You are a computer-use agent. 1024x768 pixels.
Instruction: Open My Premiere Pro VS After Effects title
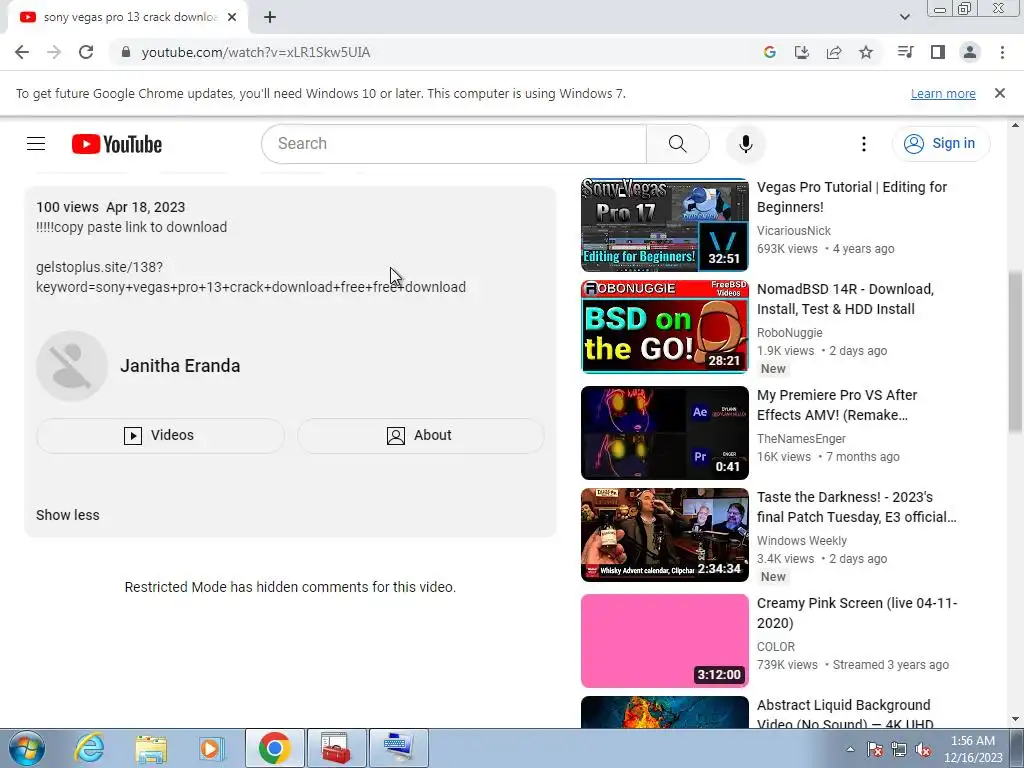click(837, 405)
